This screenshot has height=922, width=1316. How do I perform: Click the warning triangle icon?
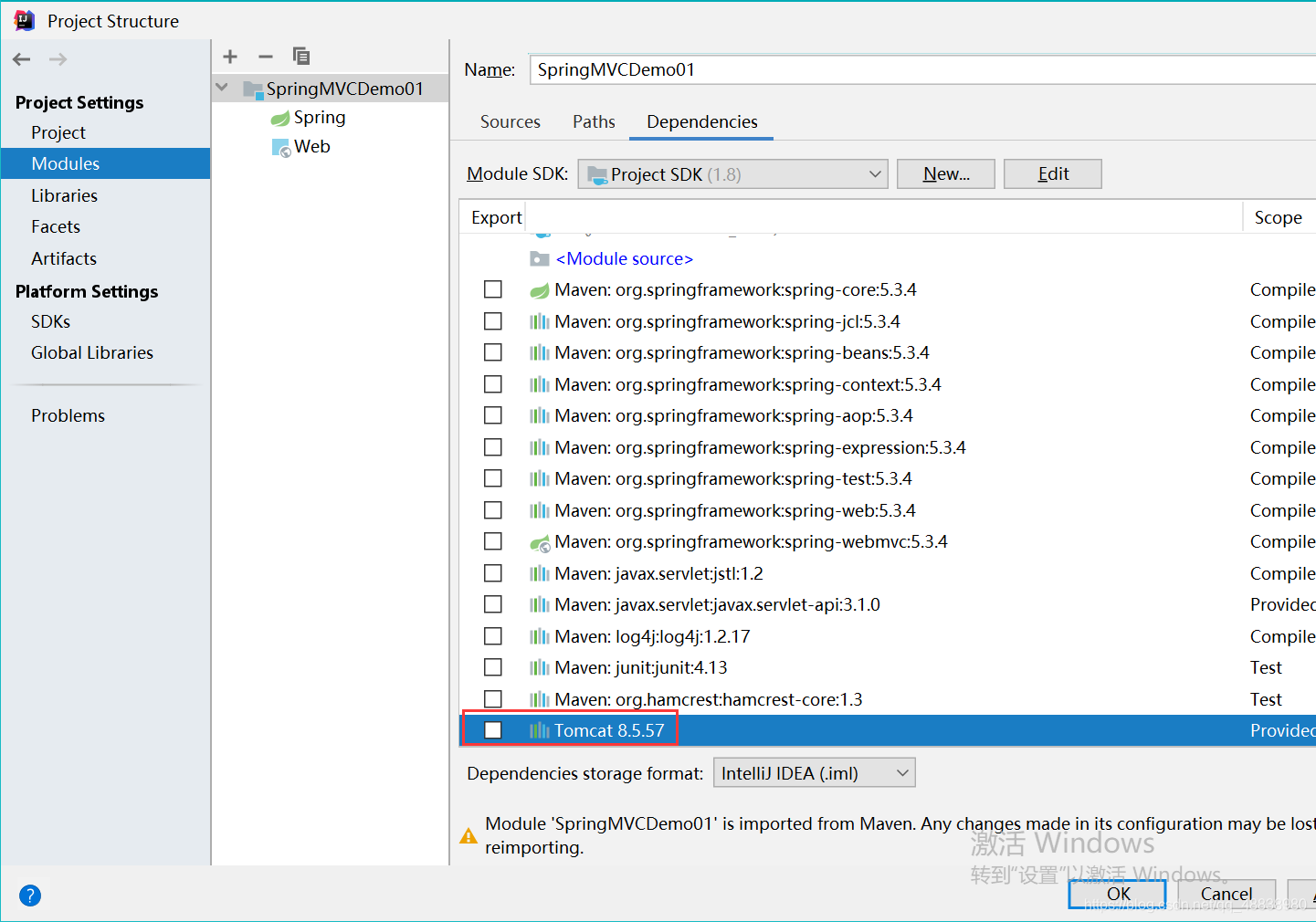pos(468,835)
